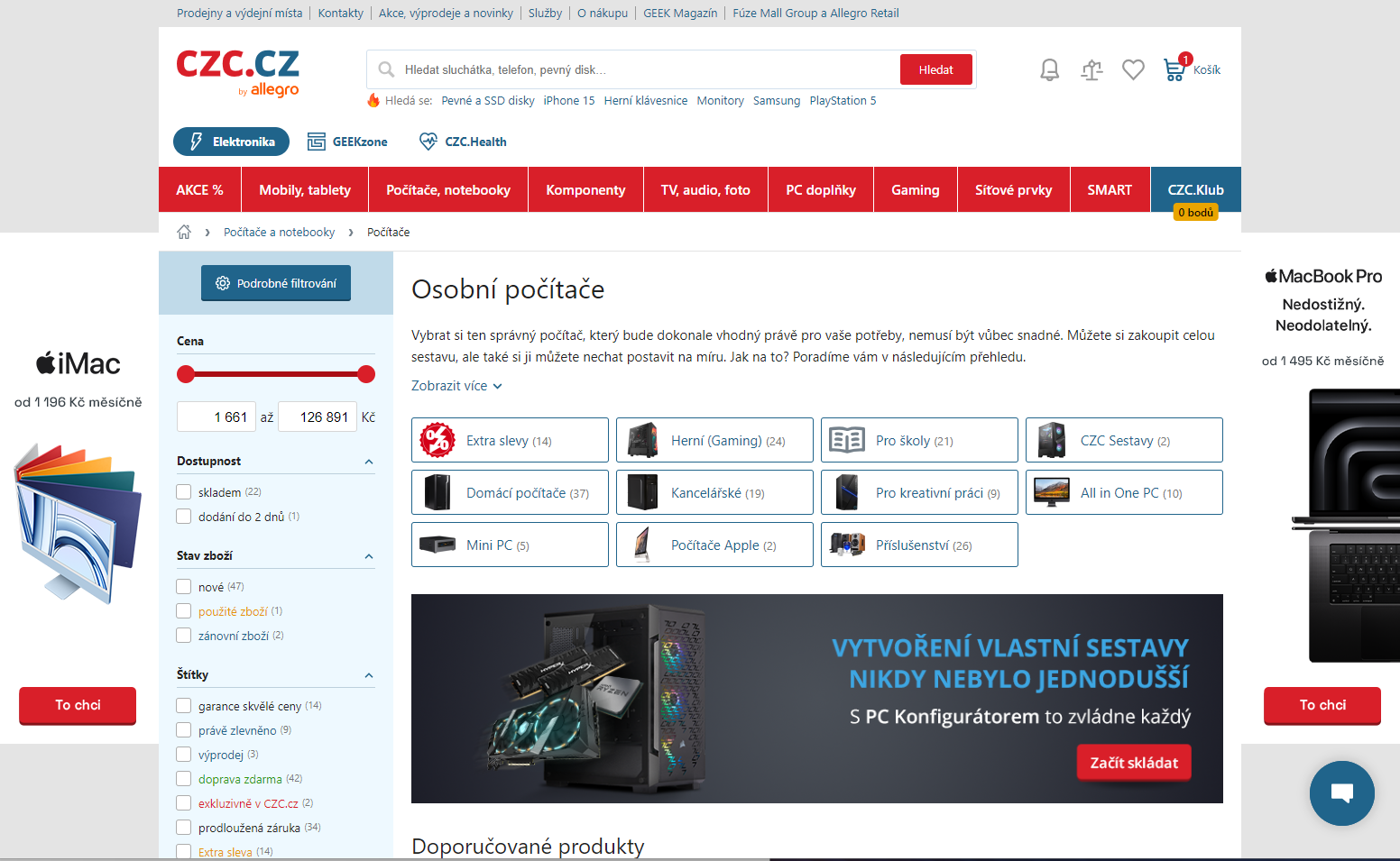
Task: Click the home breadcrumb icon
Action: (x=184, y=232)
